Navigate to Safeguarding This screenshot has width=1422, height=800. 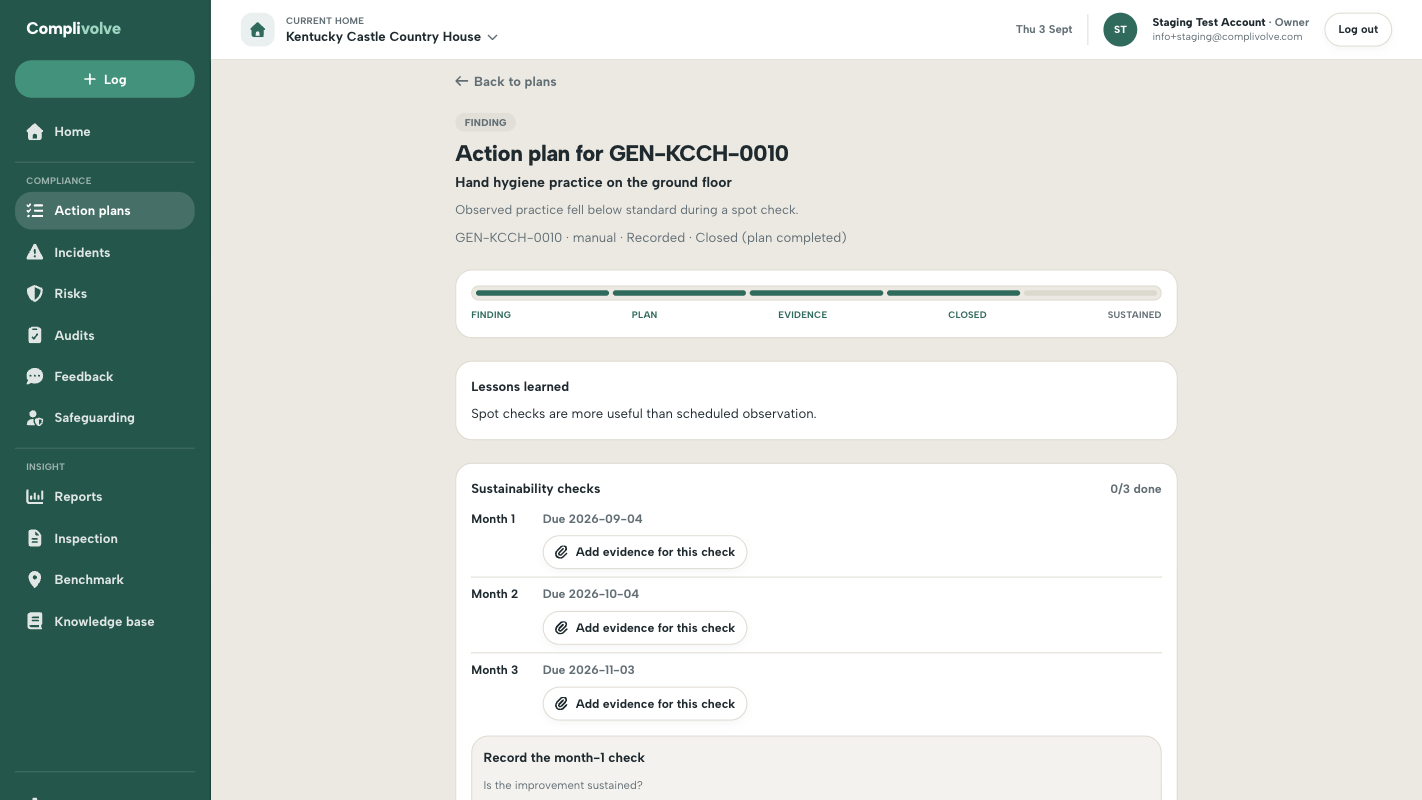pyautogui.click(x=105, y=418)
